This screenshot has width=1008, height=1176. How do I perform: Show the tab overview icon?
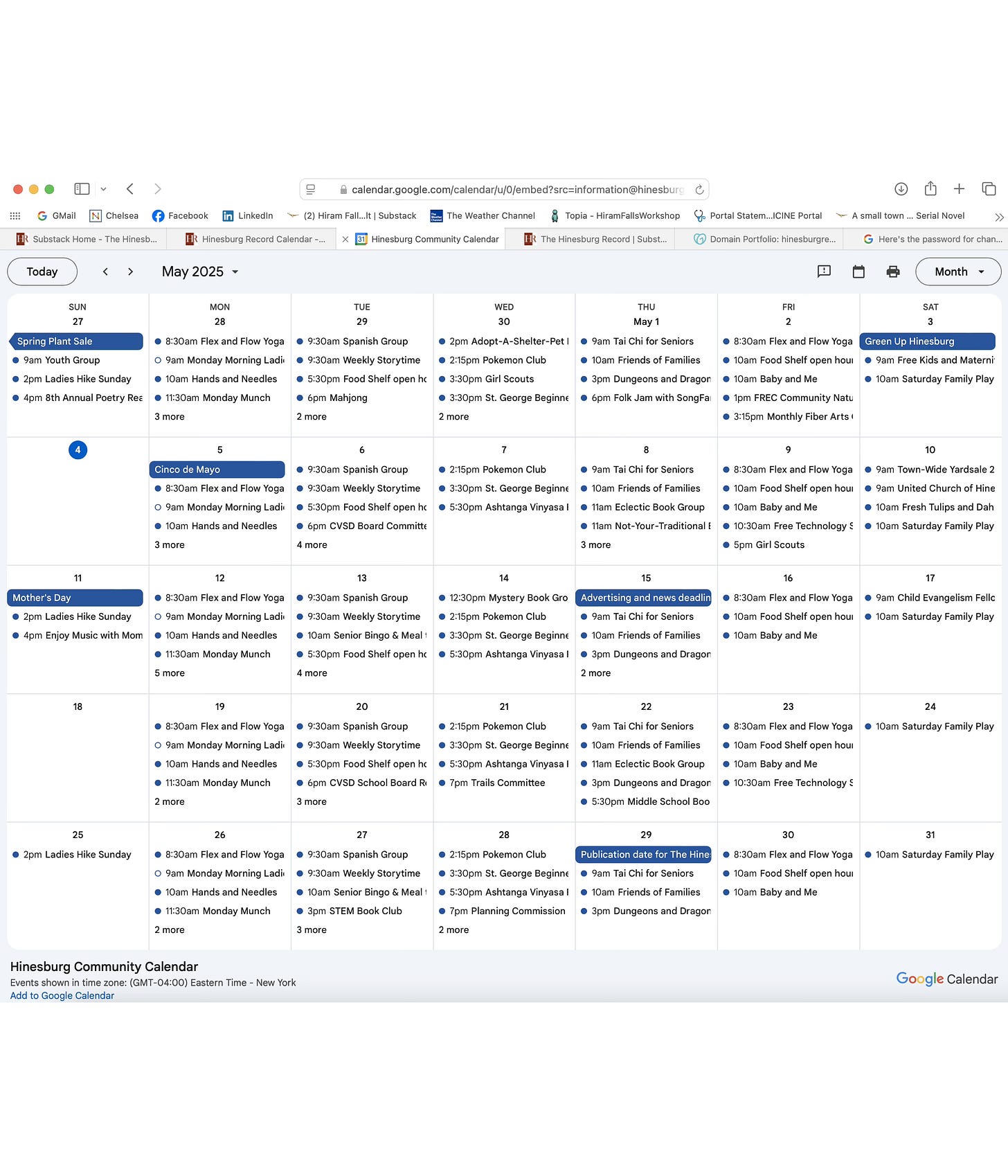coord(989,188)
